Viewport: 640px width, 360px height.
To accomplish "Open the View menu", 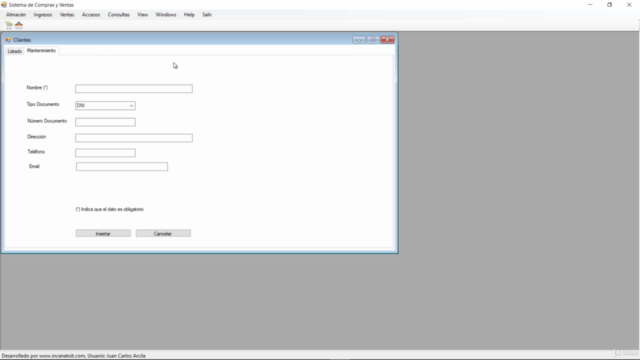I will [142, 15].
